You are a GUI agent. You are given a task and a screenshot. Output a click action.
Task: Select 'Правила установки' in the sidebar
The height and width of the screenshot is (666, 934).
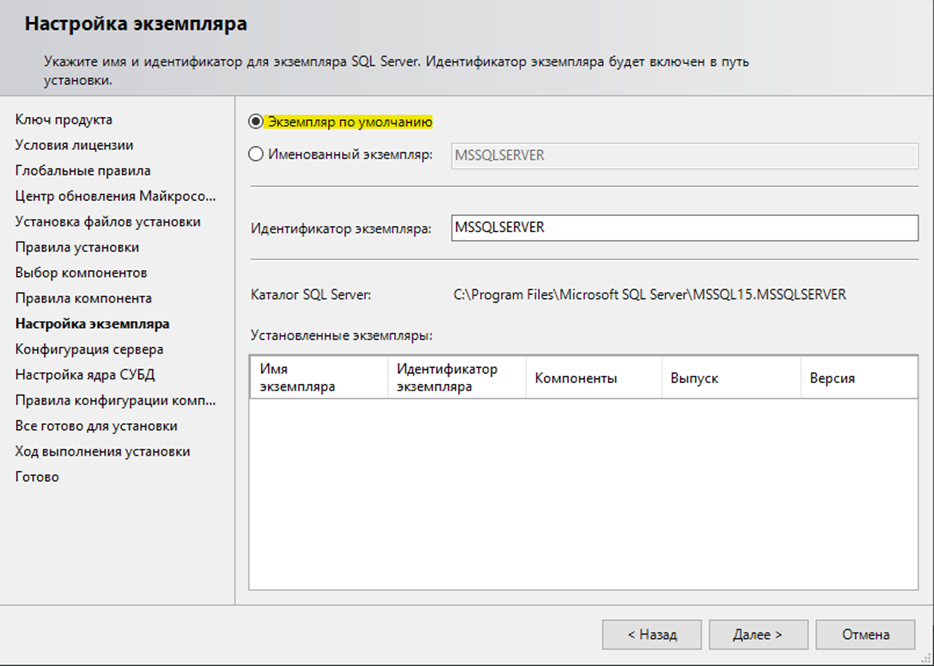tap(77, 247)
